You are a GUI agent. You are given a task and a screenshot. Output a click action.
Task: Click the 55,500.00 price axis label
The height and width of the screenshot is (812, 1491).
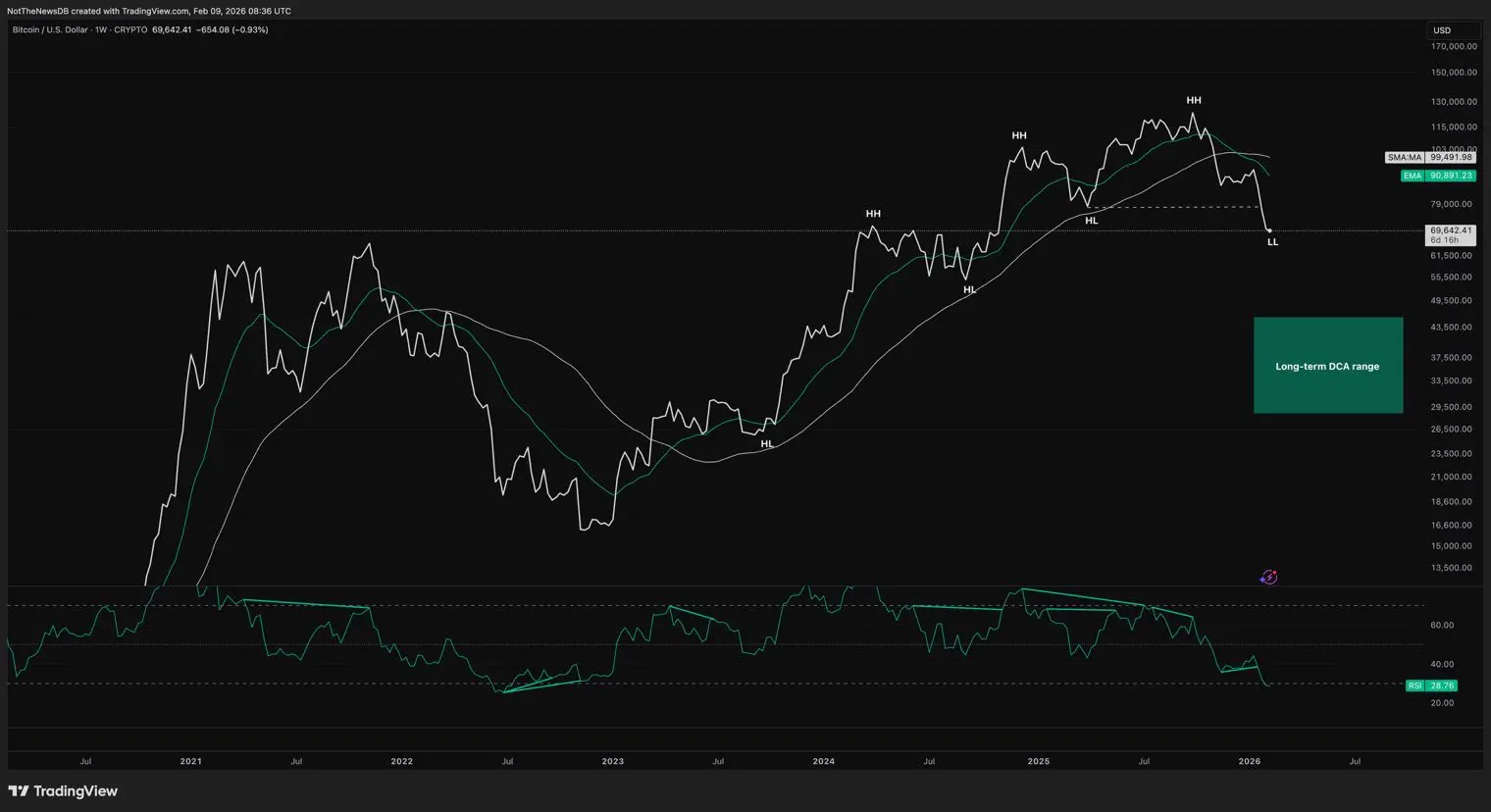[1452, 278]
